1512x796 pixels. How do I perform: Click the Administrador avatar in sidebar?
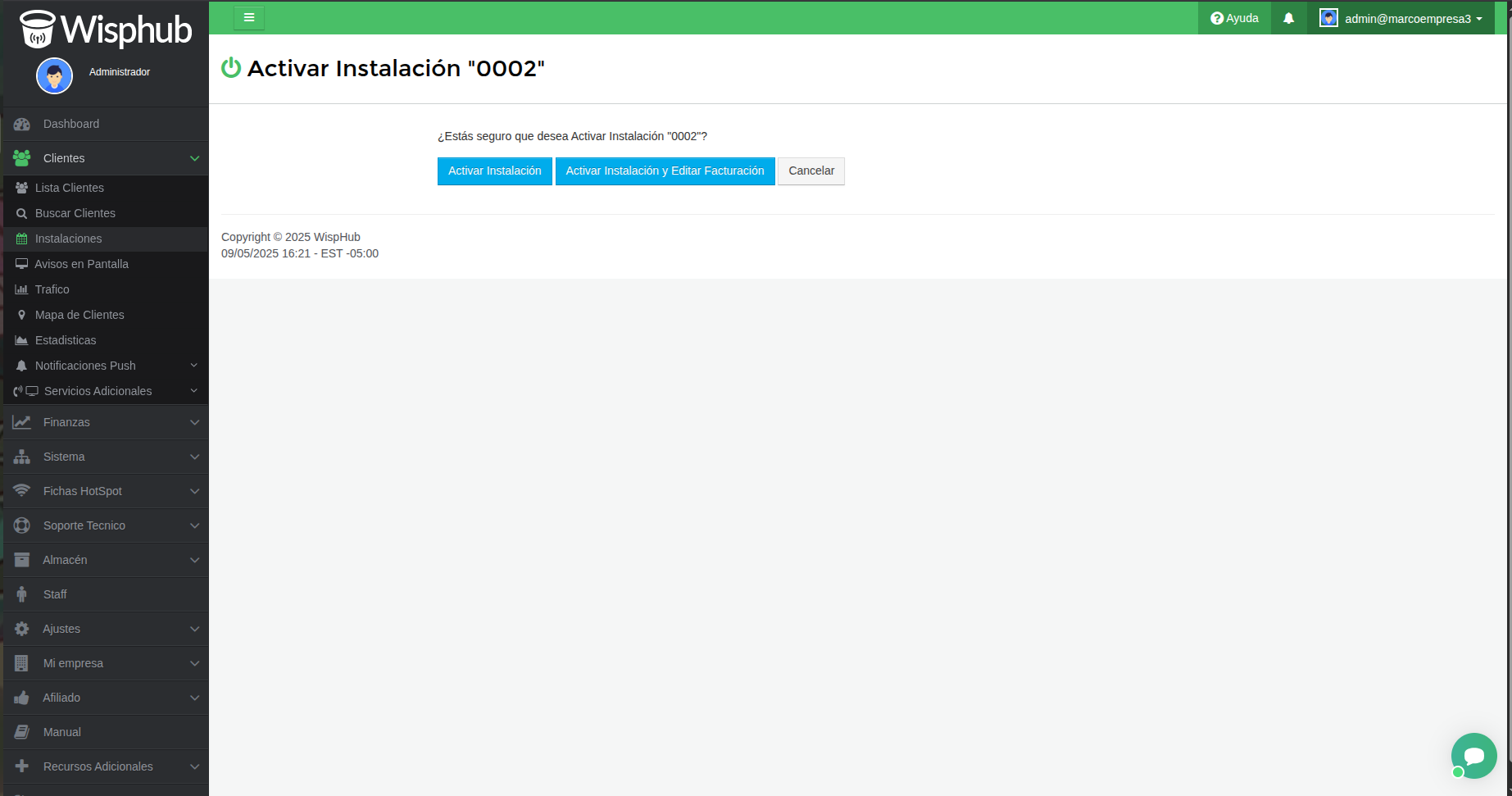tap(54, 76)
